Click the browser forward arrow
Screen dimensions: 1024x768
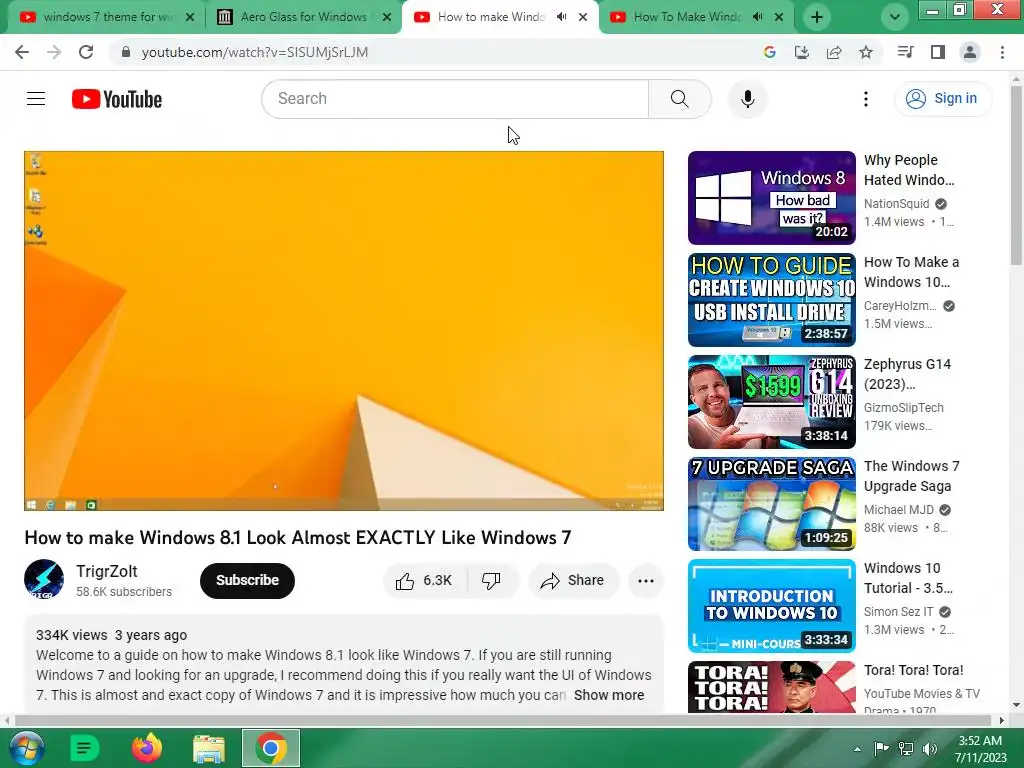[54, 52]
